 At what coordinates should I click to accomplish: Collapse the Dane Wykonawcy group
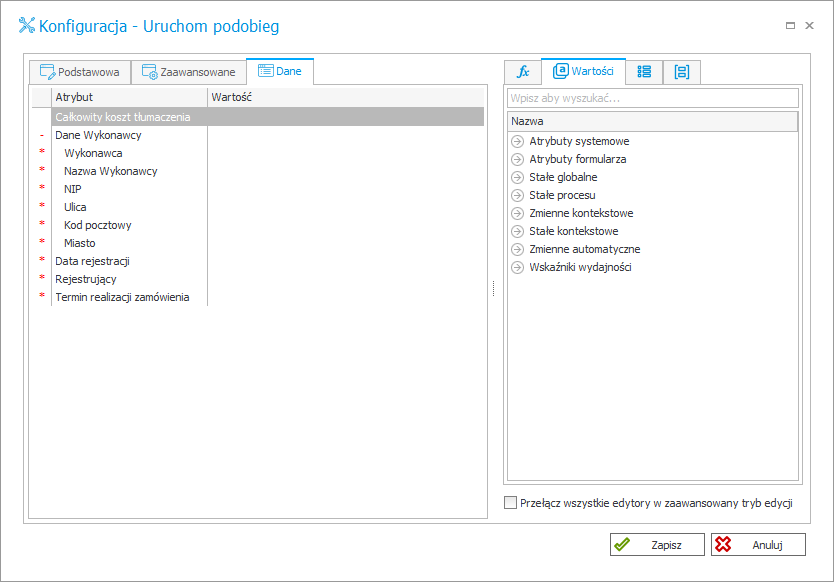[x=42, y=136]
